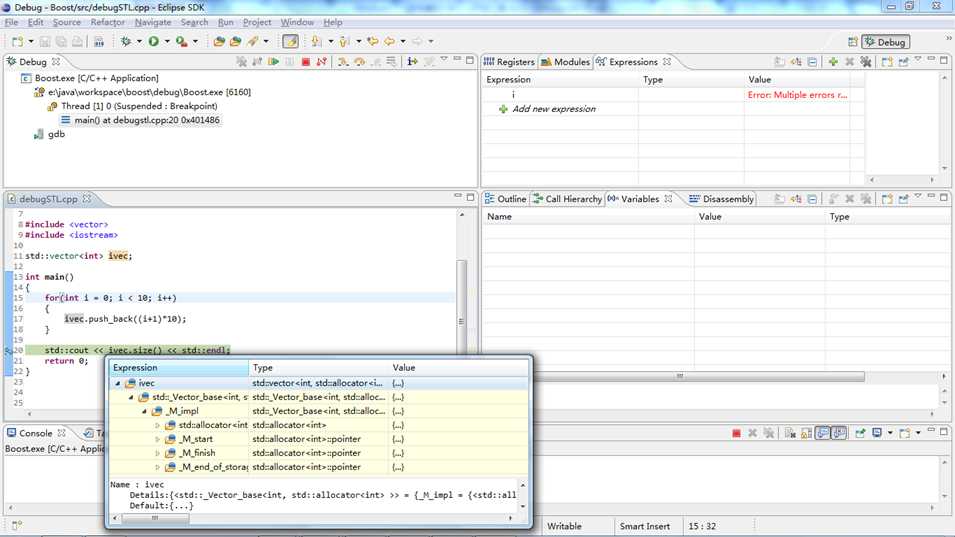Click the New file toolbar icon
The image size is (955, 537).
[x=17, y=41]
